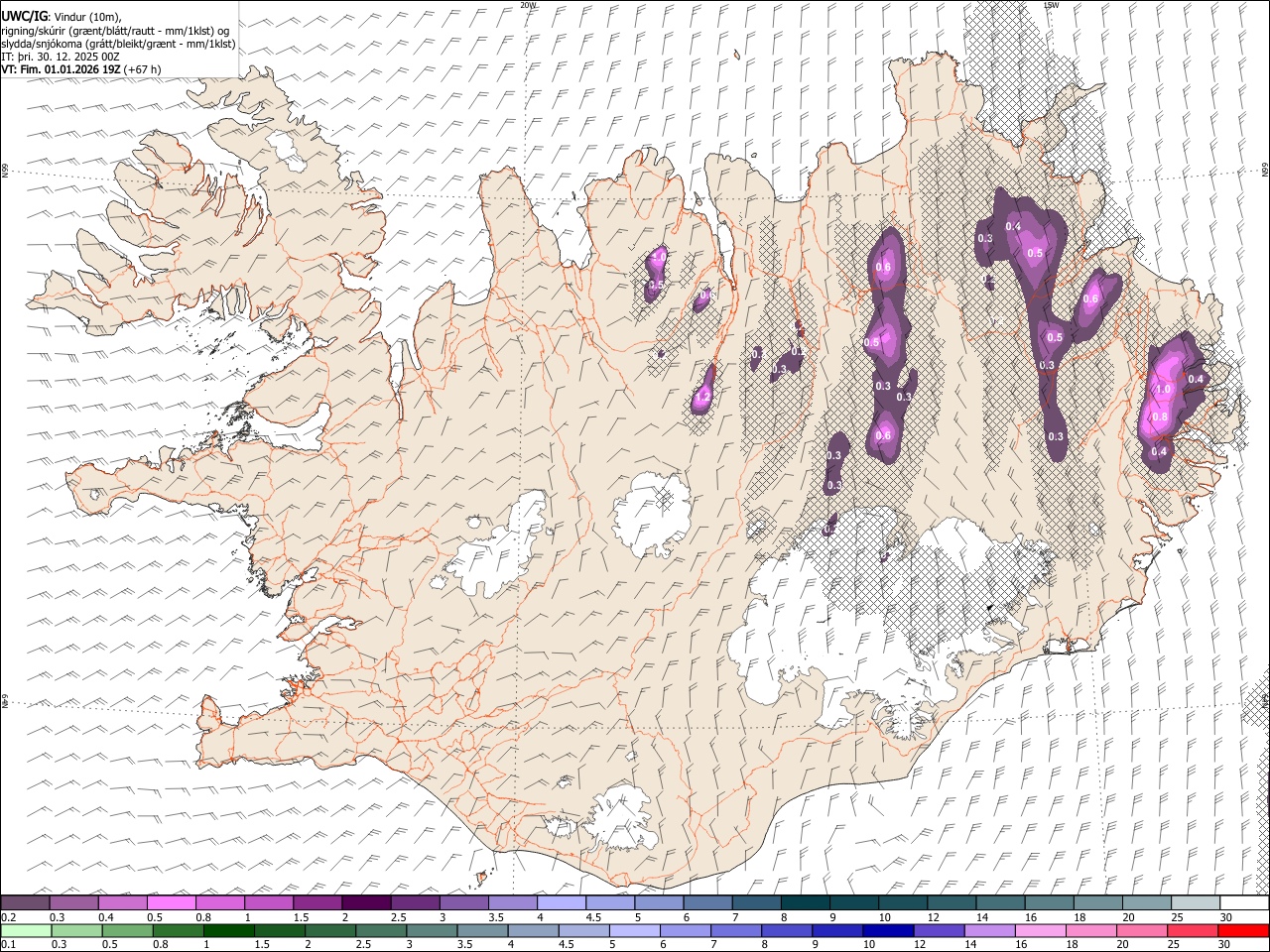Click the lavender 4 snow legend swatch

tap(561, 902)
